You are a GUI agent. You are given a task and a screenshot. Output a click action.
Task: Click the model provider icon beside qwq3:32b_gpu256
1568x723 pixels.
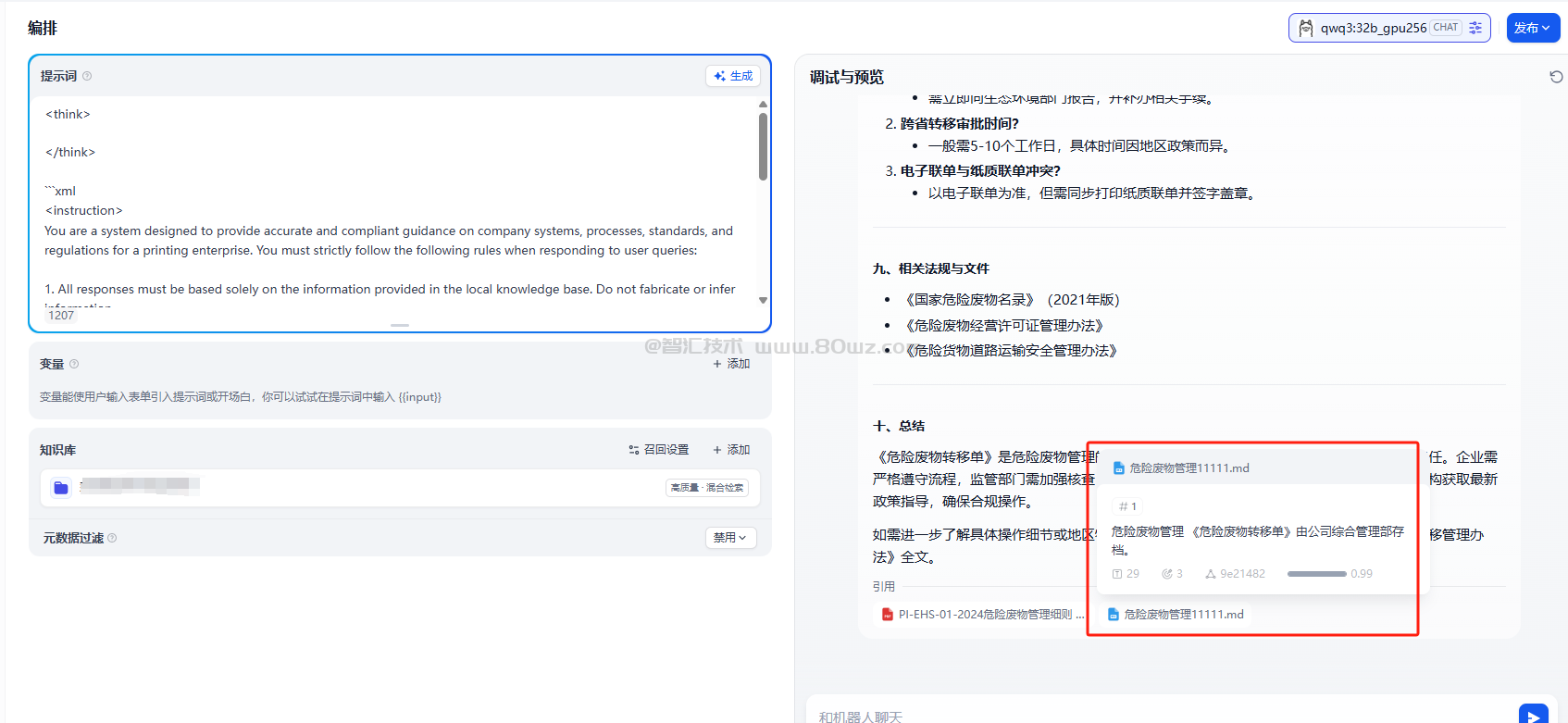click(x=1306, y=28)
